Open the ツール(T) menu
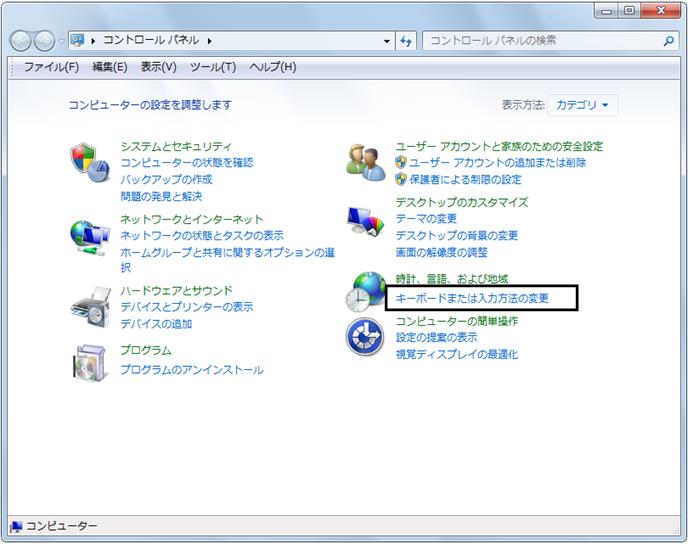Screen dimensions: 688x544 tap(213, 67)
